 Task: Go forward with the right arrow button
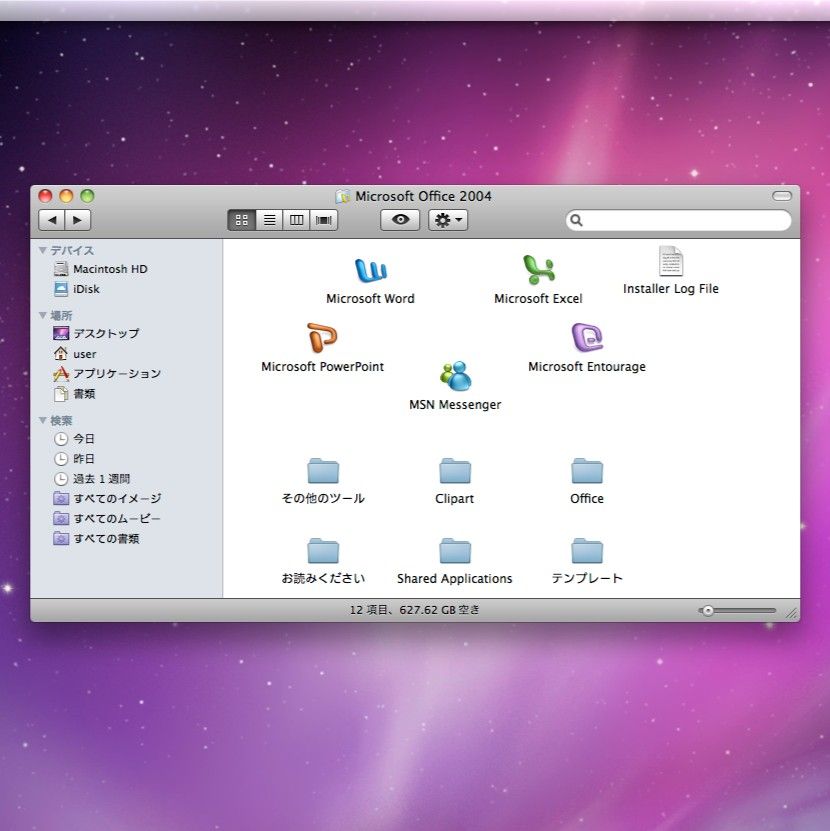coord(78,220)
